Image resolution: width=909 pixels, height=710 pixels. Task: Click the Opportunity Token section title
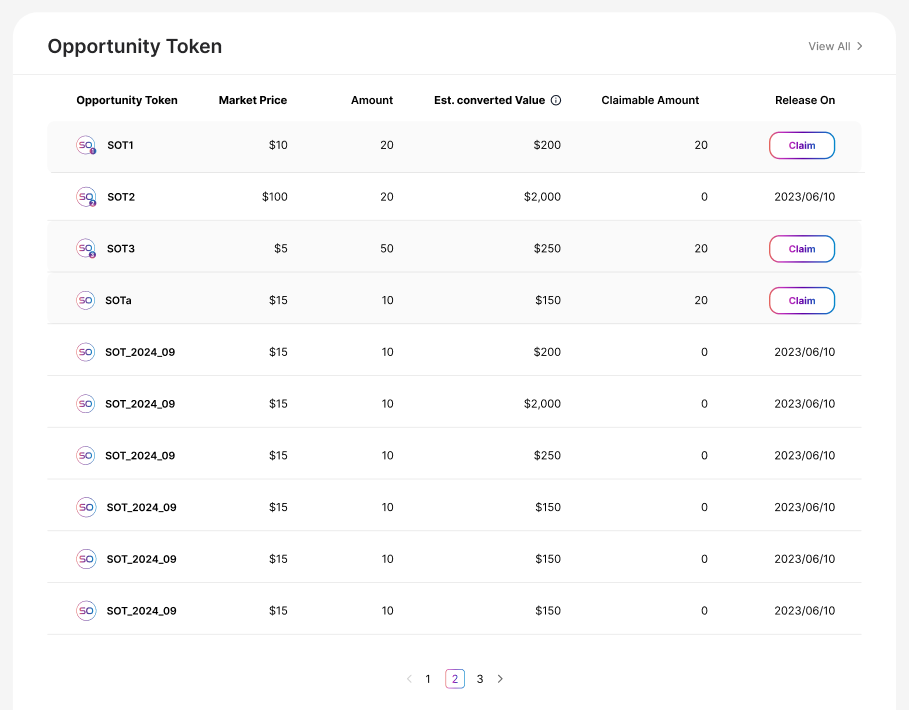click(135, 46)
